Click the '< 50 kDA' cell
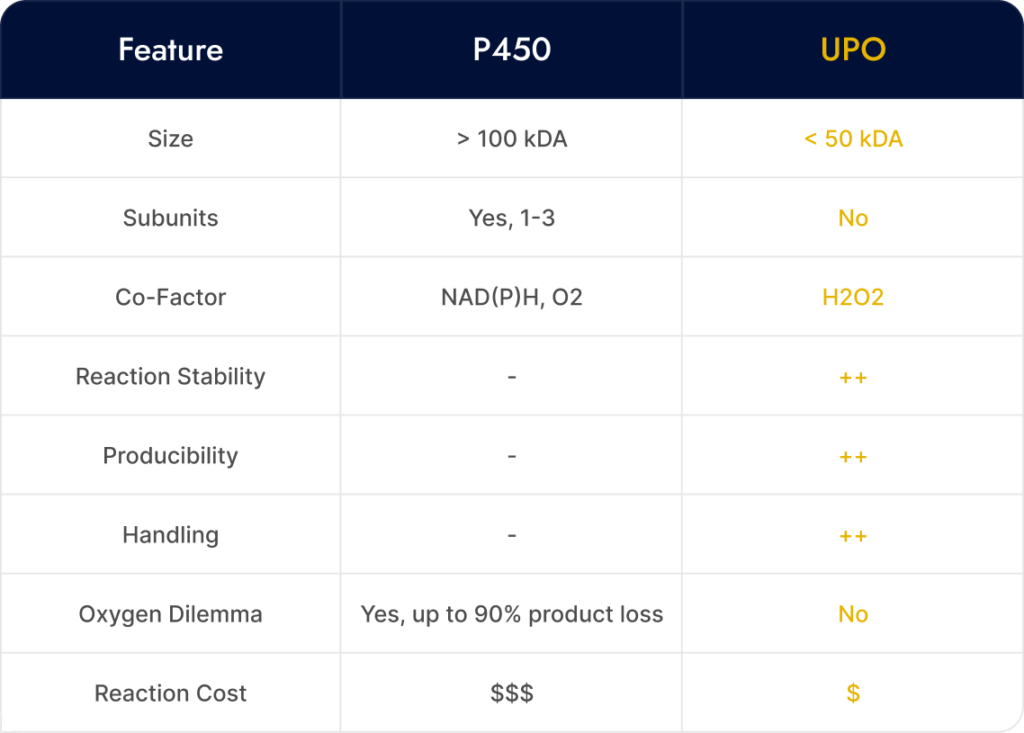The height and width of the screenshot is (733, 1024). (852, 139)
